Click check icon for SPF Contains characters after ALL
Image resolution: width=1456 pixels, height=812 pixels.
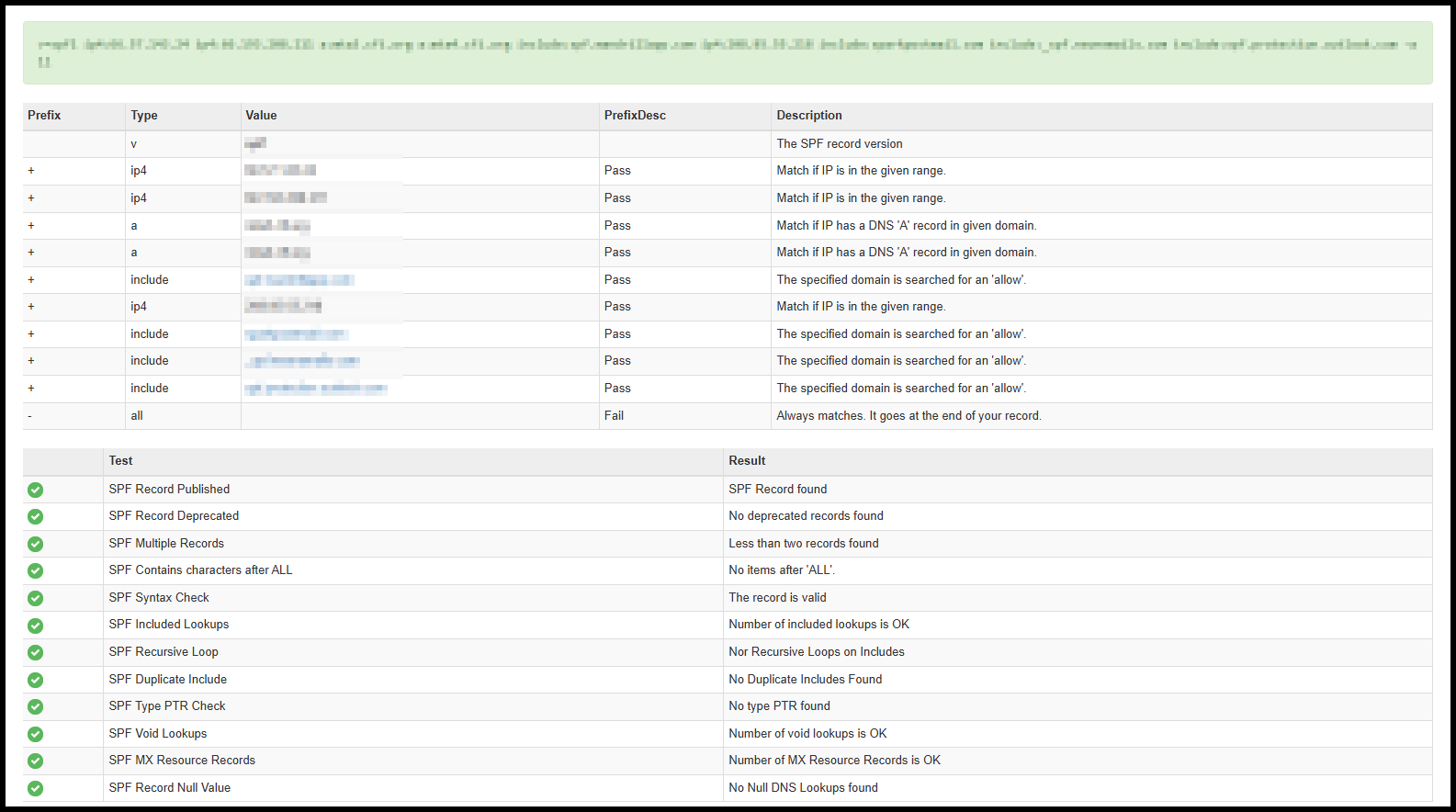tap(35, 570)
